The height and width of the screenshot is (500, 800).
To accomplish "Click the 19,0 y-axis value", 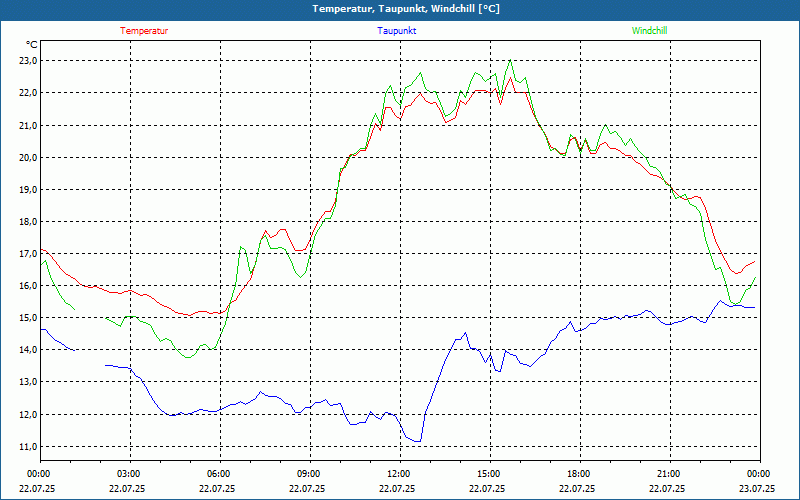I will coord(29,189).
